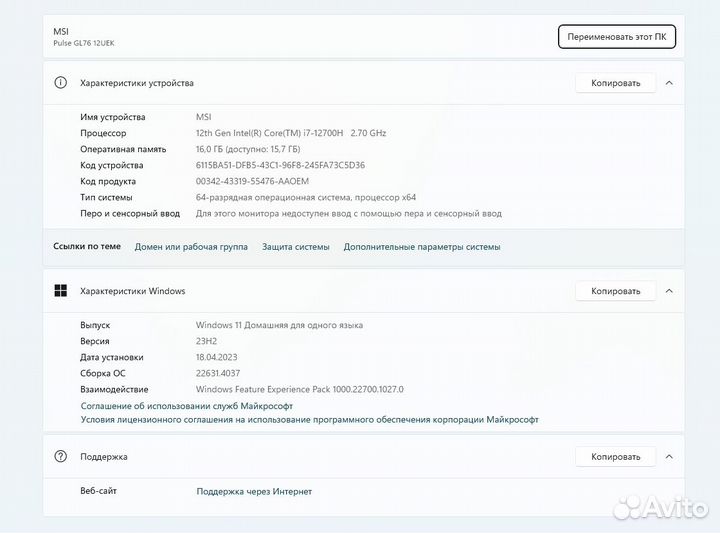Copy device specifications with Копировать button
This screenshot has height=533, width=720.
point(615,83)
